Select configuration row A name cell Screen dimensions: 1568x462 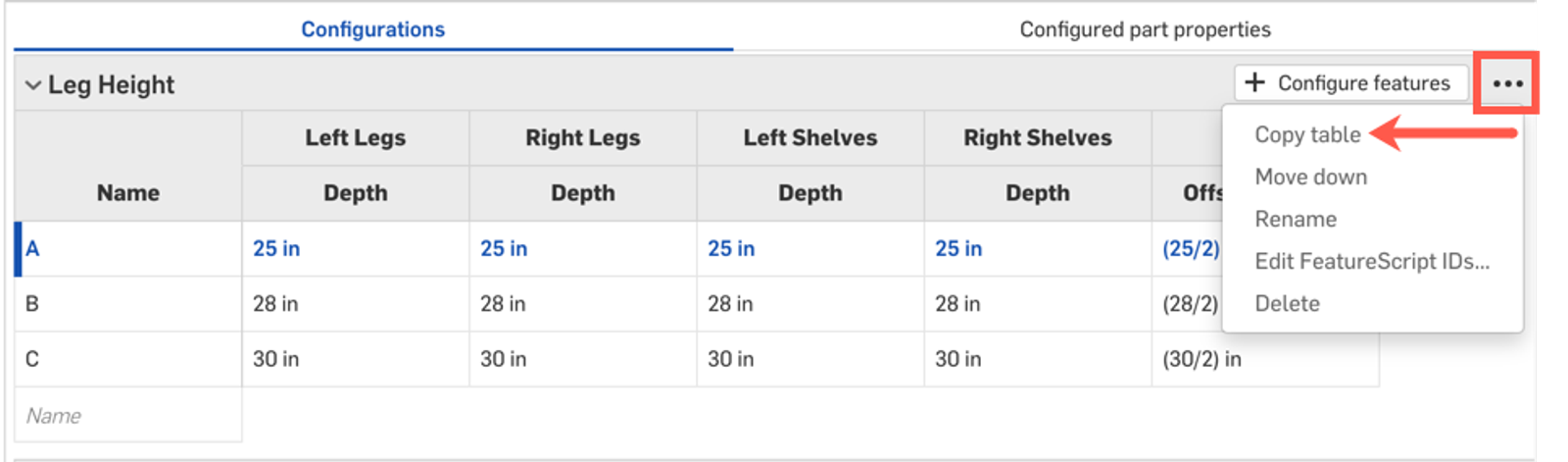click(x=127, y=248)
